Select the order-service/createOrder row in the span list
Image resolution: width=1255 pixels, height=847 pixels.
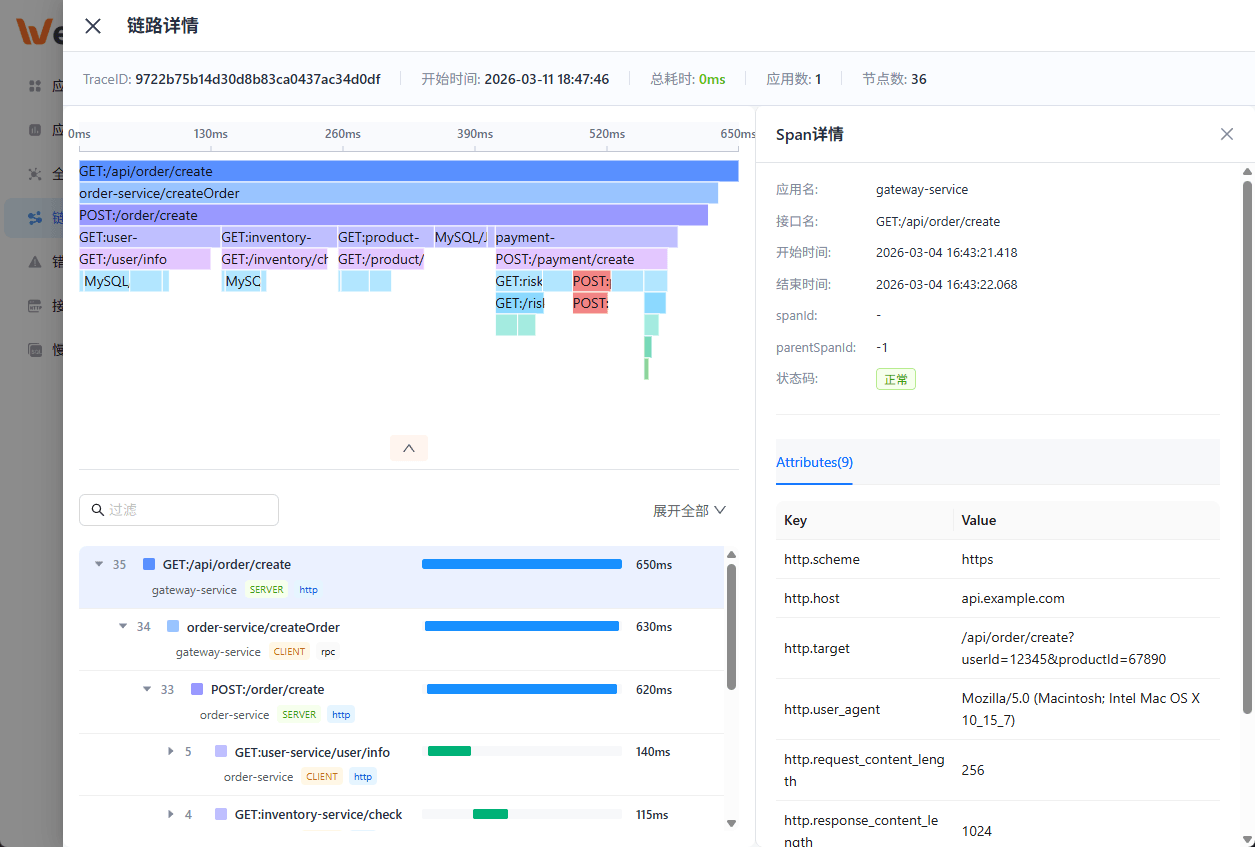(x=263, y=628)
